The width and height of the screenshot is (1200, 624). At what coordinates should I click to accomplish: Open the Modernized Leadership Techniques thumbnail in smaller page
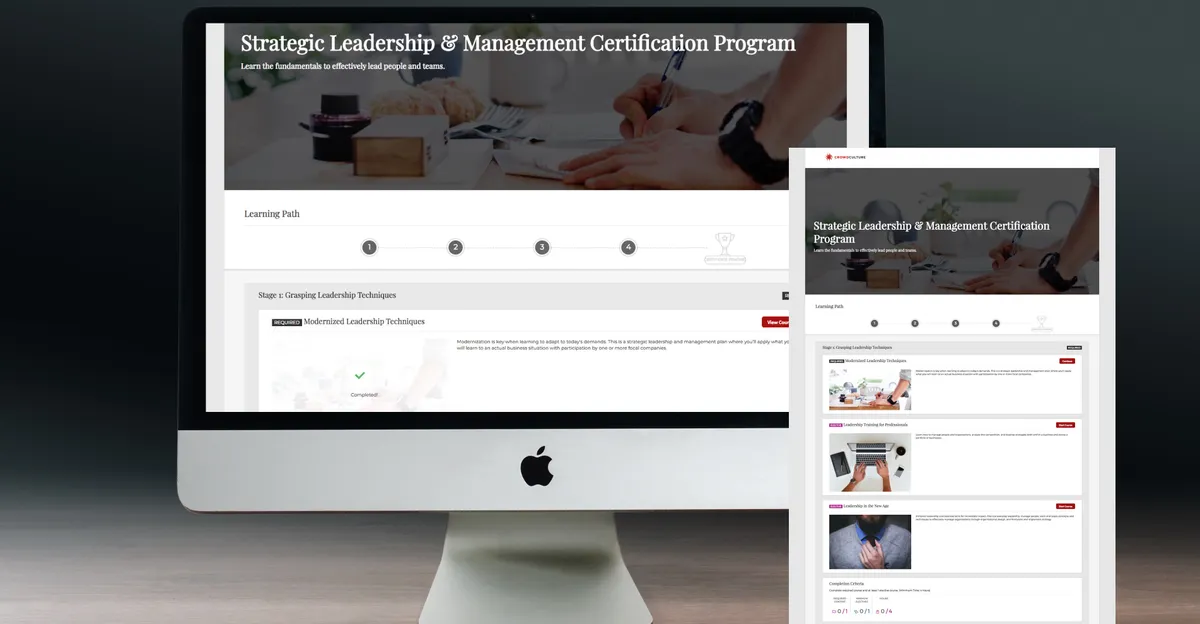point(870,389)
